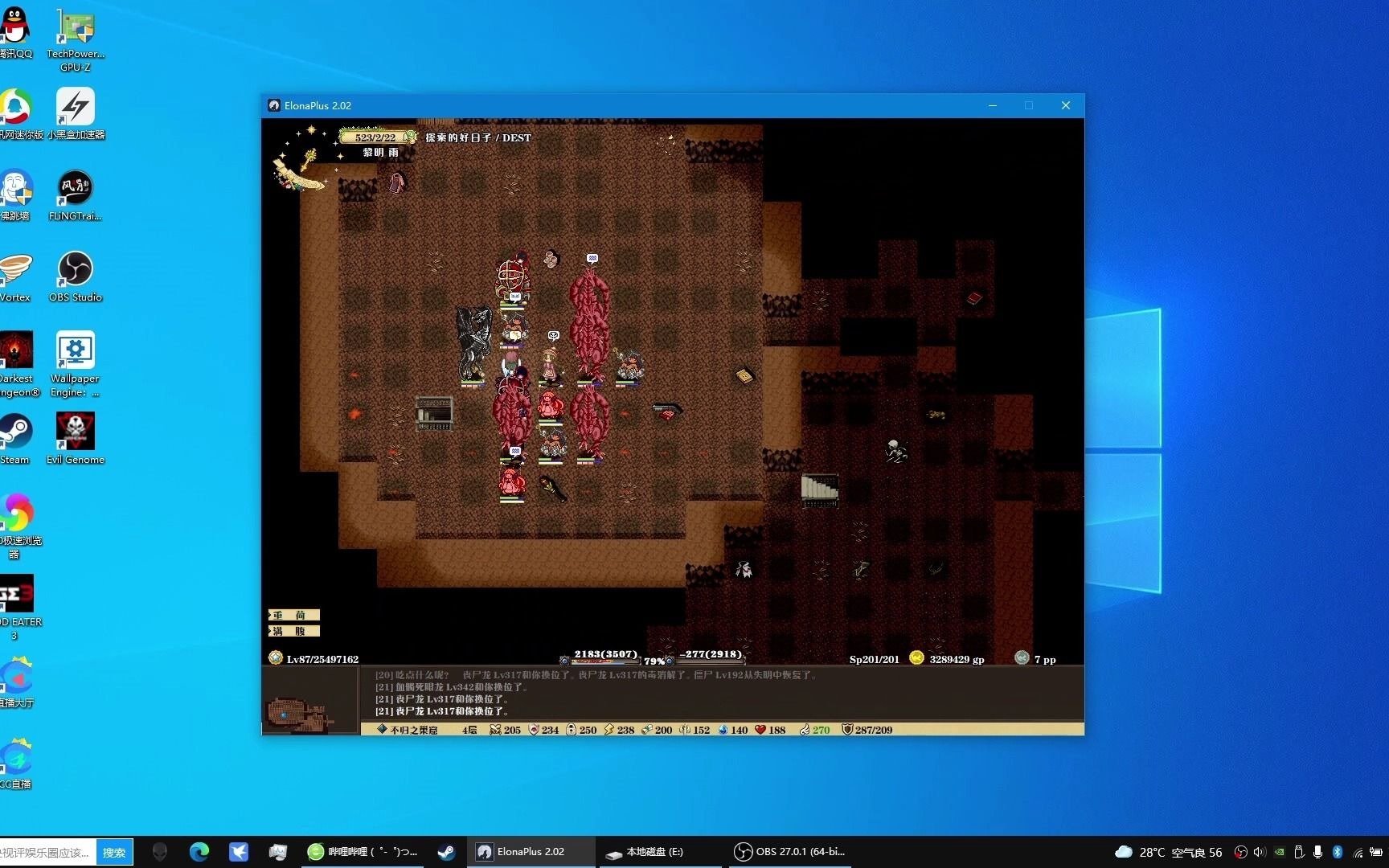Screen dimensions: 1389x868
Task: Click the black dragon creature
Action: point(473,344)
